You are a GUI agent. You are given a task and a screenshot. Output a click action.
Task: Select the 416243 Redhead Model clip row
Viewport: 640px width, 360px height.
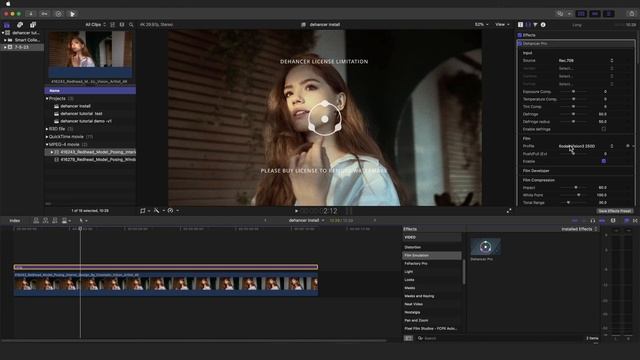(90, 152)
